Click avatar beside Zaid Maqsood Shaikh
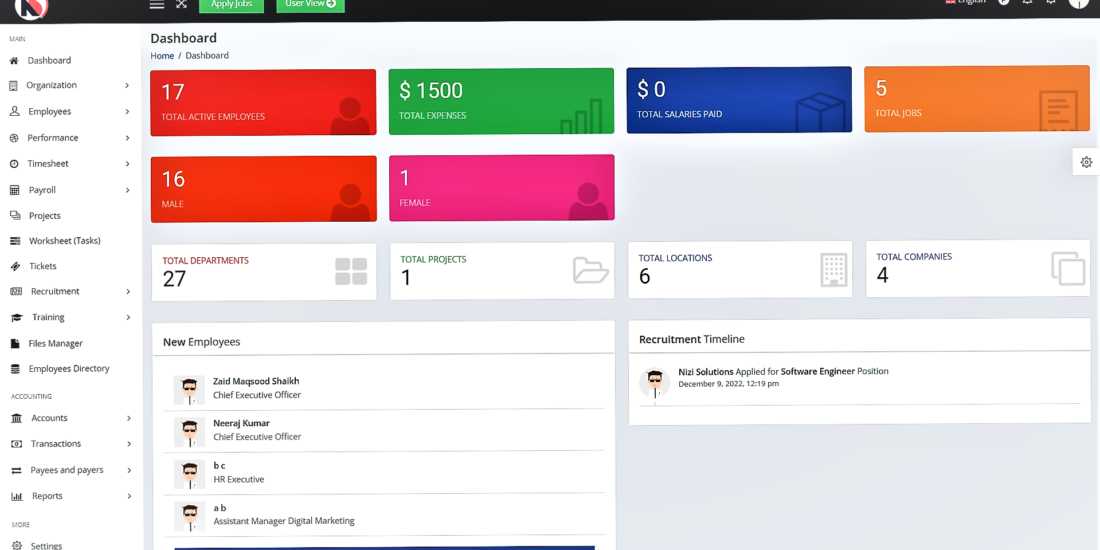 coord(189,390)
